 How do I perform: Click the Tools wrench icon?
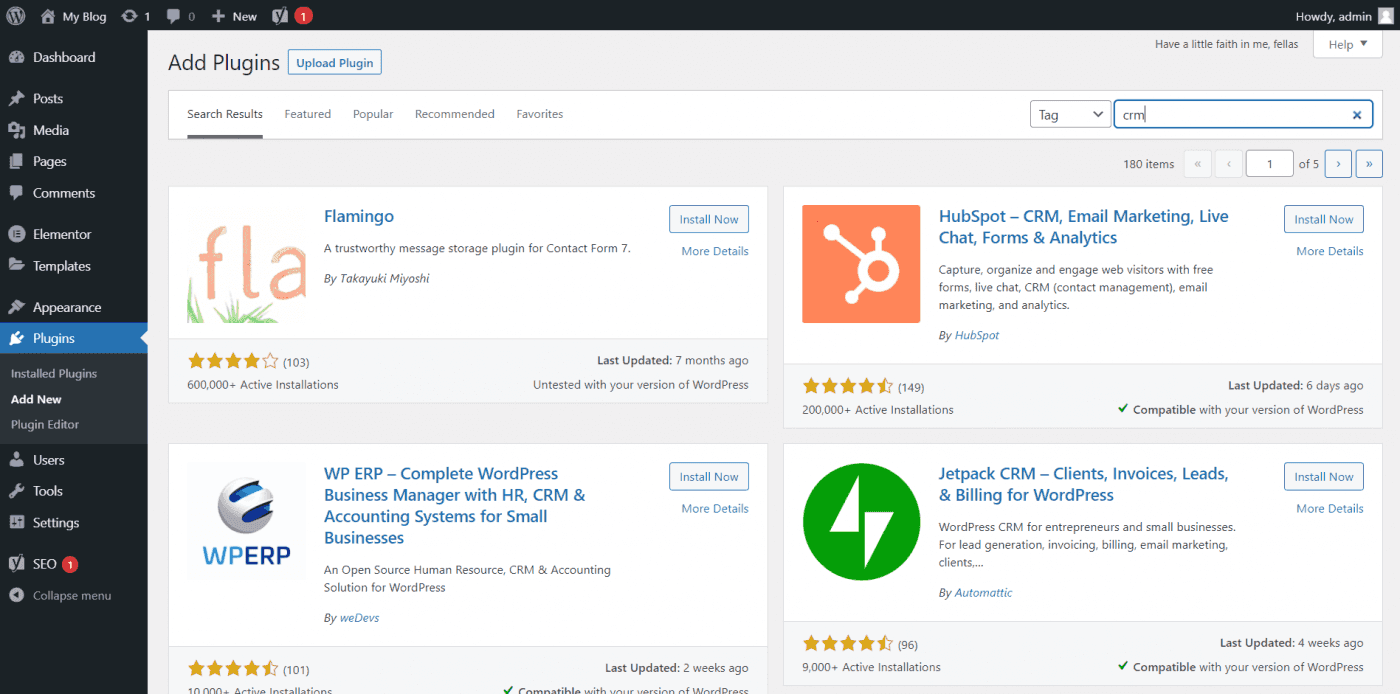(x=16, y=491)
